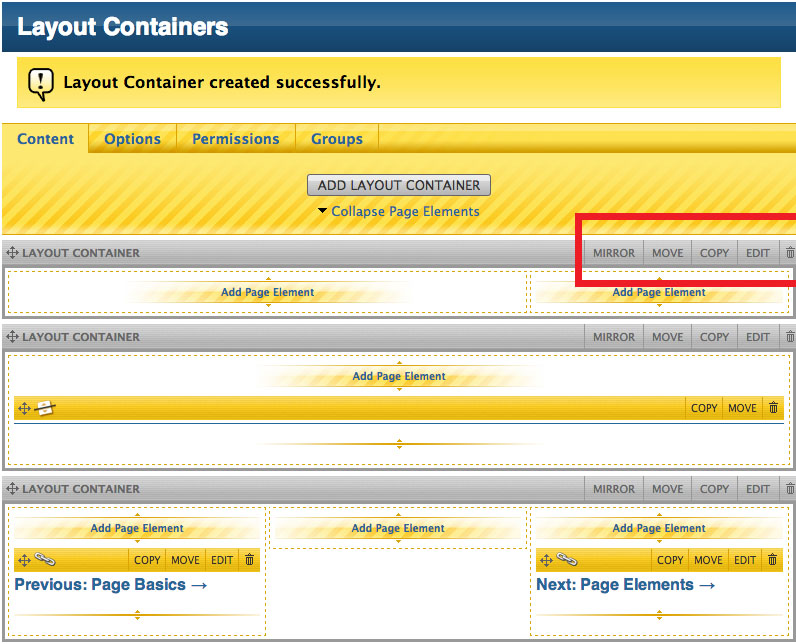This screenshot has height=644, width=796.
Task: Add Page Element above Previous: Page Basics
Action: click(x=137, y=528)
